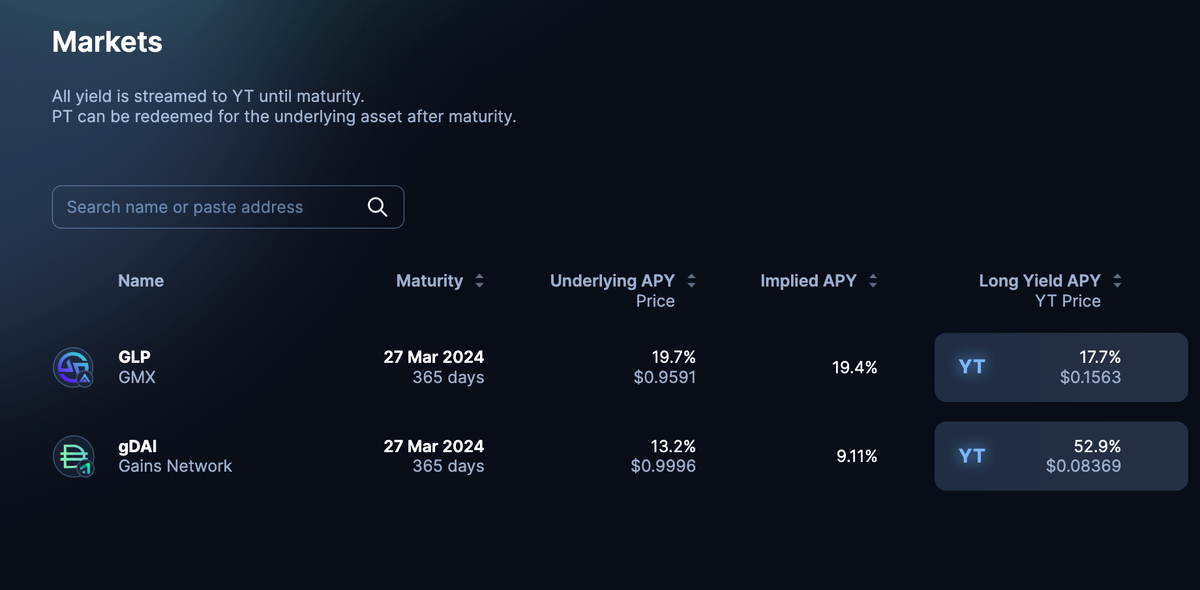Click the Long Yield APY column header

pyautogui.click(x=1039, y=281)
